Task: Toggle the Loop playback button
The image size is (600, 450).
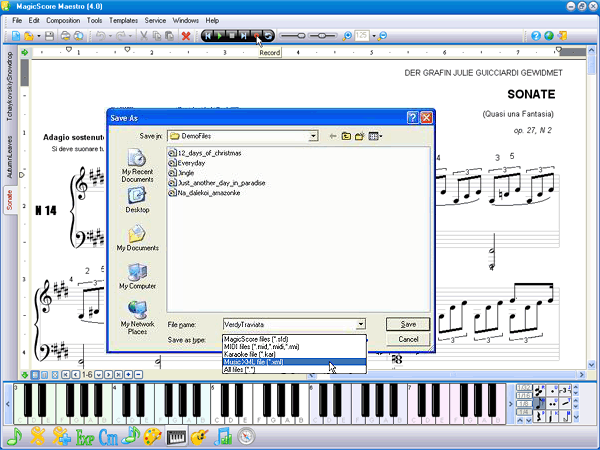Action: click(268, 36)
